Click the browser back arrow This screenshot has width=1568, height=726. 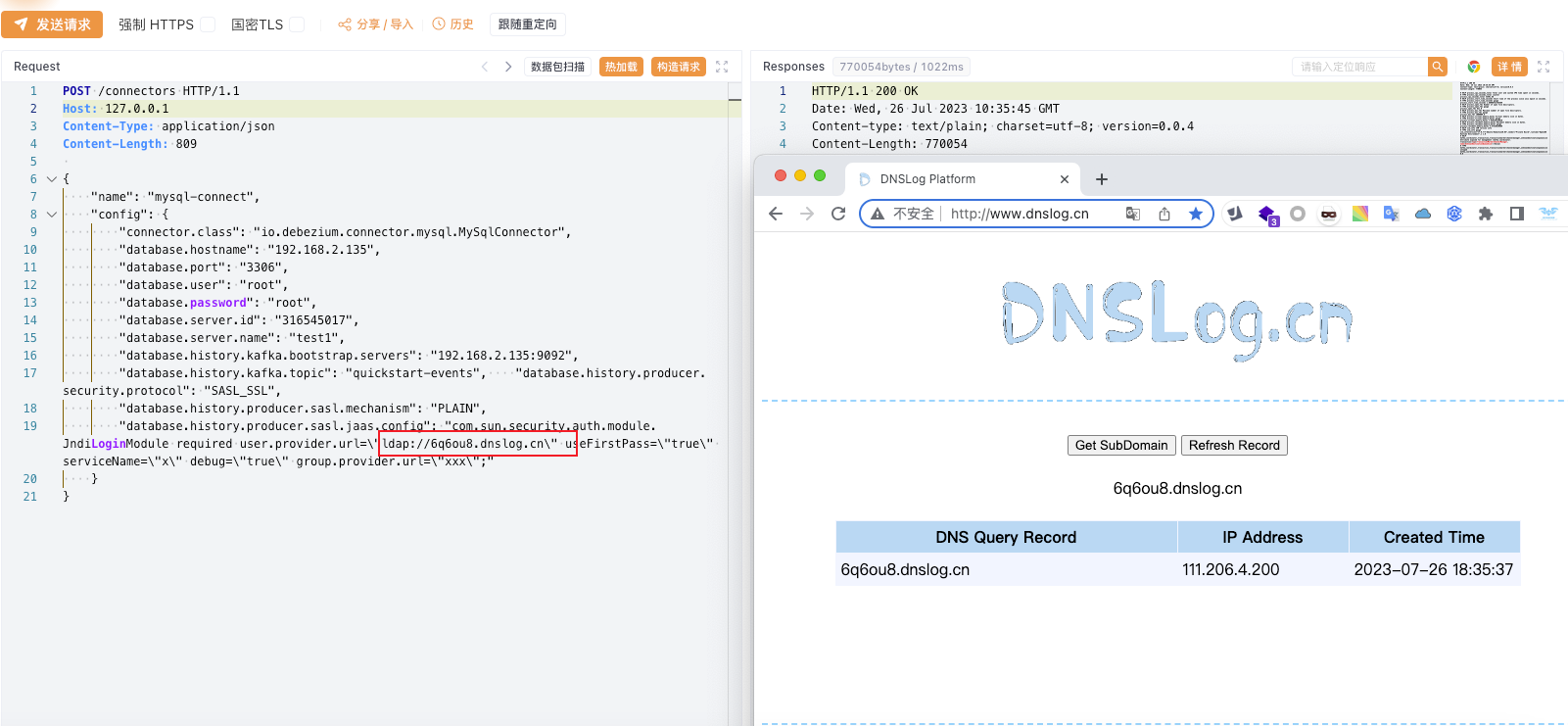[x=776, y=214]
